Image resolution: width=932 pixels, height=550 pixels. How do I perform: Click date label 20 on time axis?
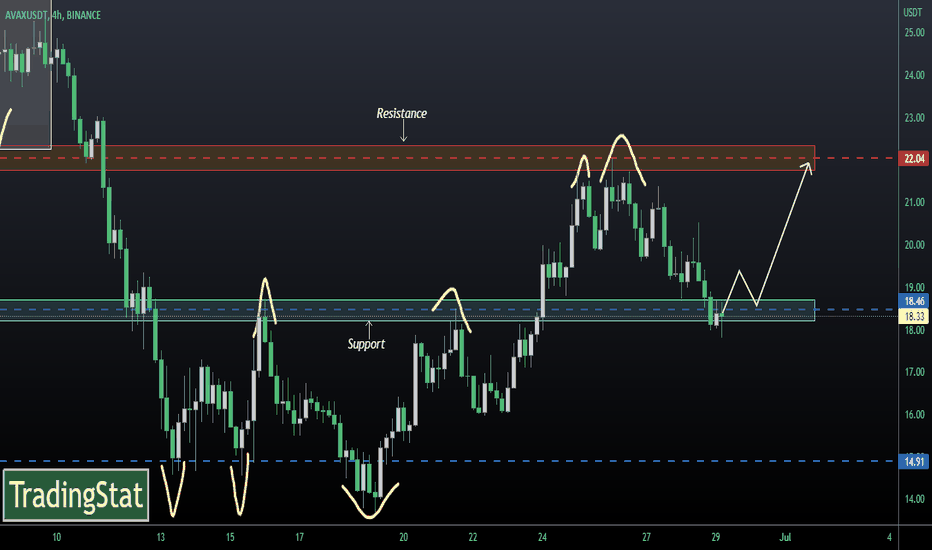point(404,537)
